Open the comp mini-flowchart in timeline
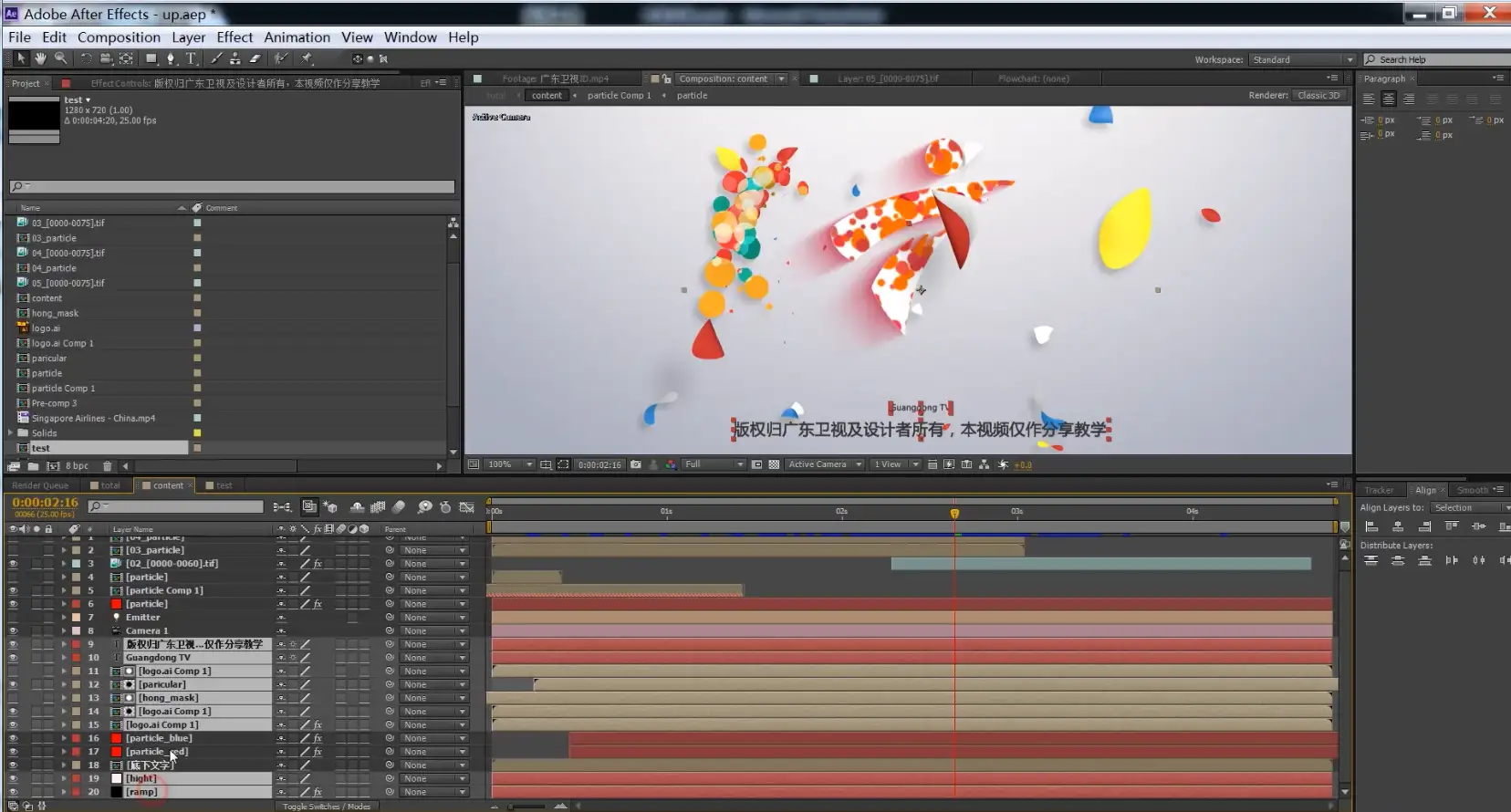 (283, 507)
